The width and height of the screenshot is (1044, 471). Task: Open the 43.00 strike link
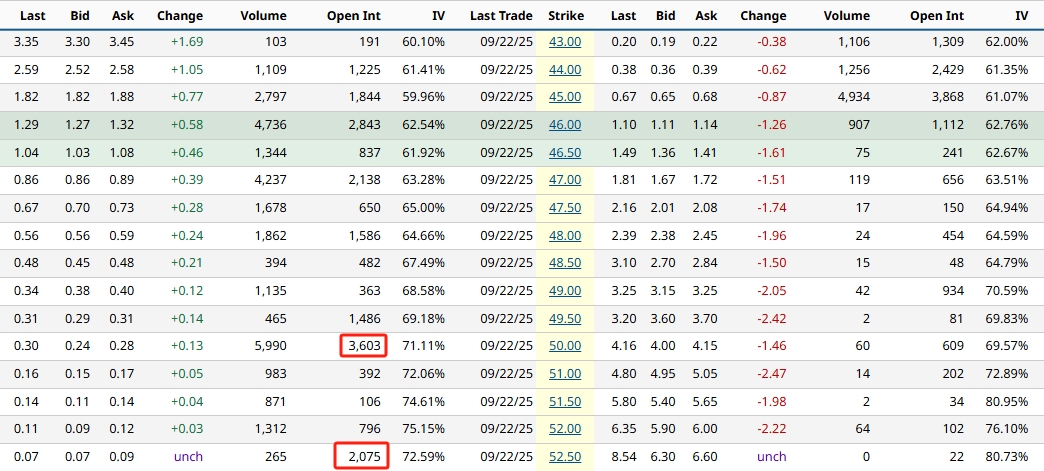tap(564, 42)
